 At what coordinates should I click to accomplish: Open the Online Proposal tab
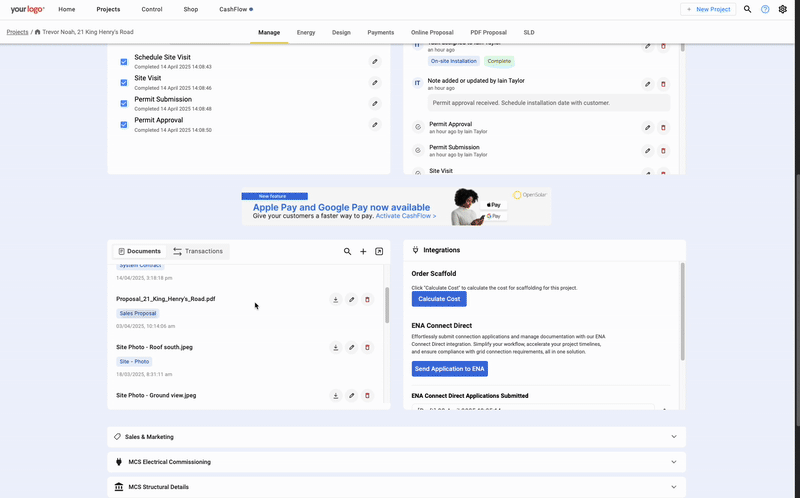pos(432,32)
